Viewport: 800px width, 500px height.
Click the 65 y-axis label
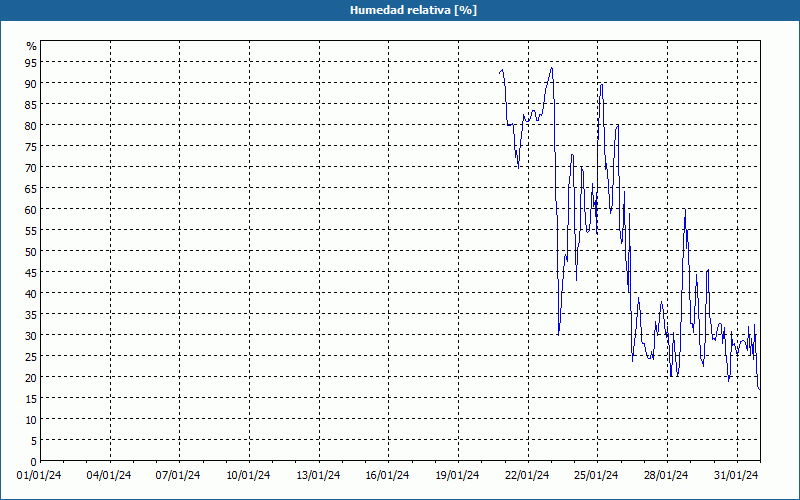[x=31, y=188]
